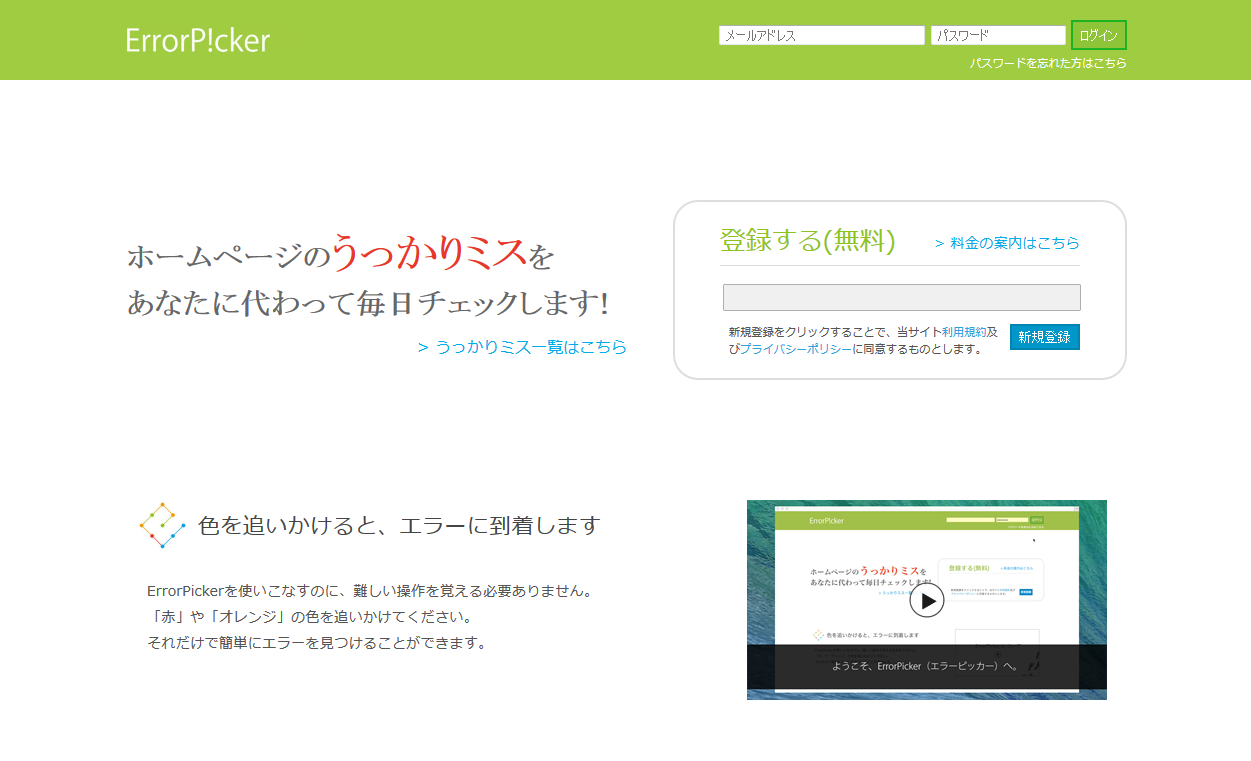1251x761 pixels.
Task: Click the video caption ようこそ、ErrorPicker（エラーピッカー）へ。
Action: [x=927, y=666]
